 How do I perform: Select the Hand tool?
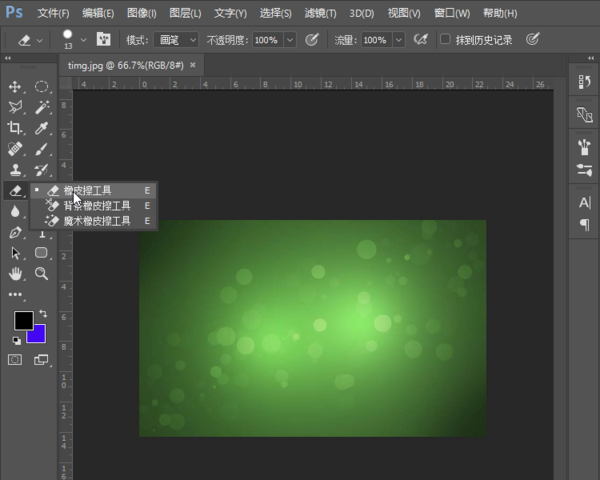click(x=15, y=274)
